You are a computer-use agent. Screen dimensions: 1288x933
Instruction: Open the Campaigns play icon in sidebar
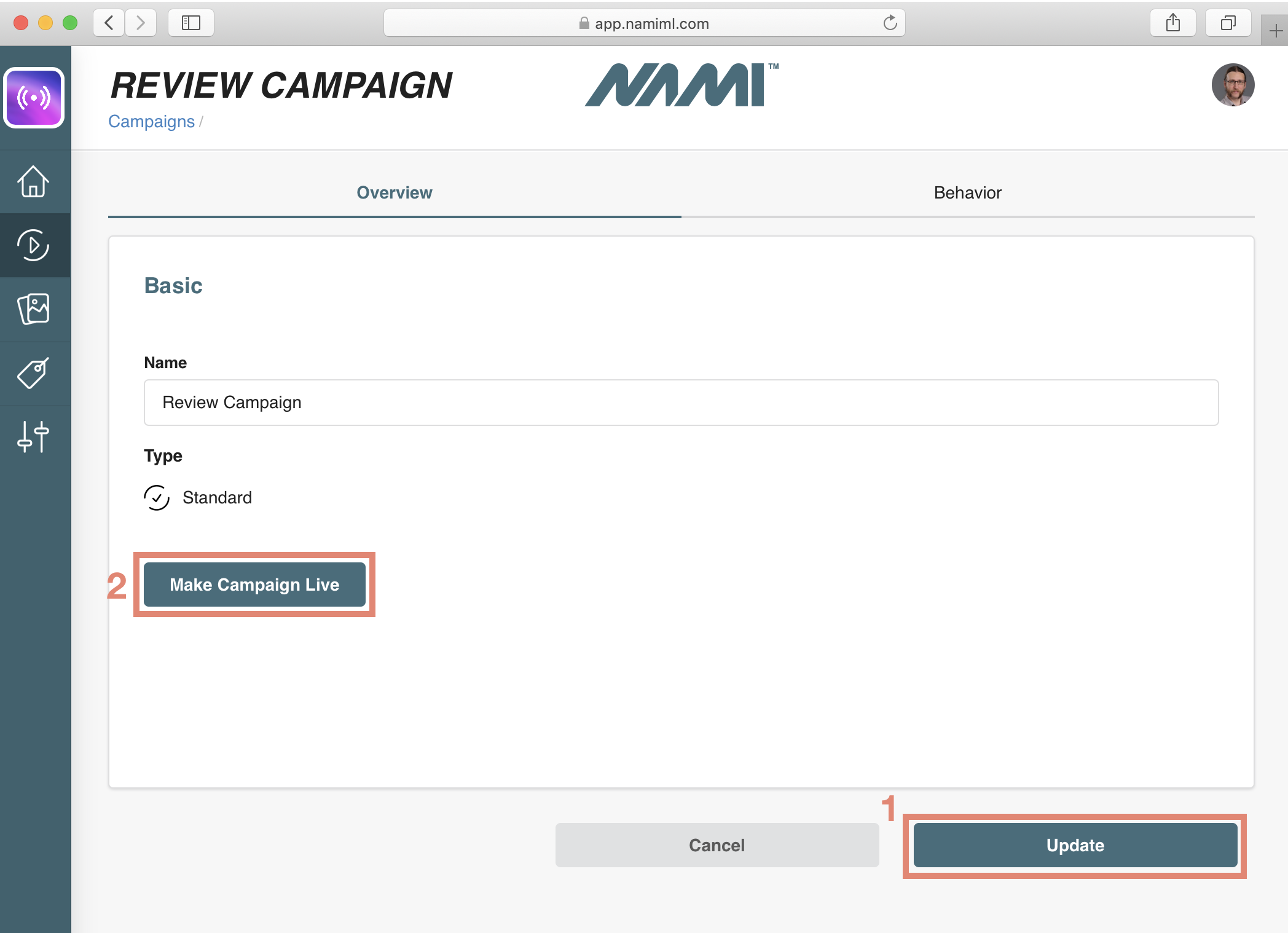(34, 245)
